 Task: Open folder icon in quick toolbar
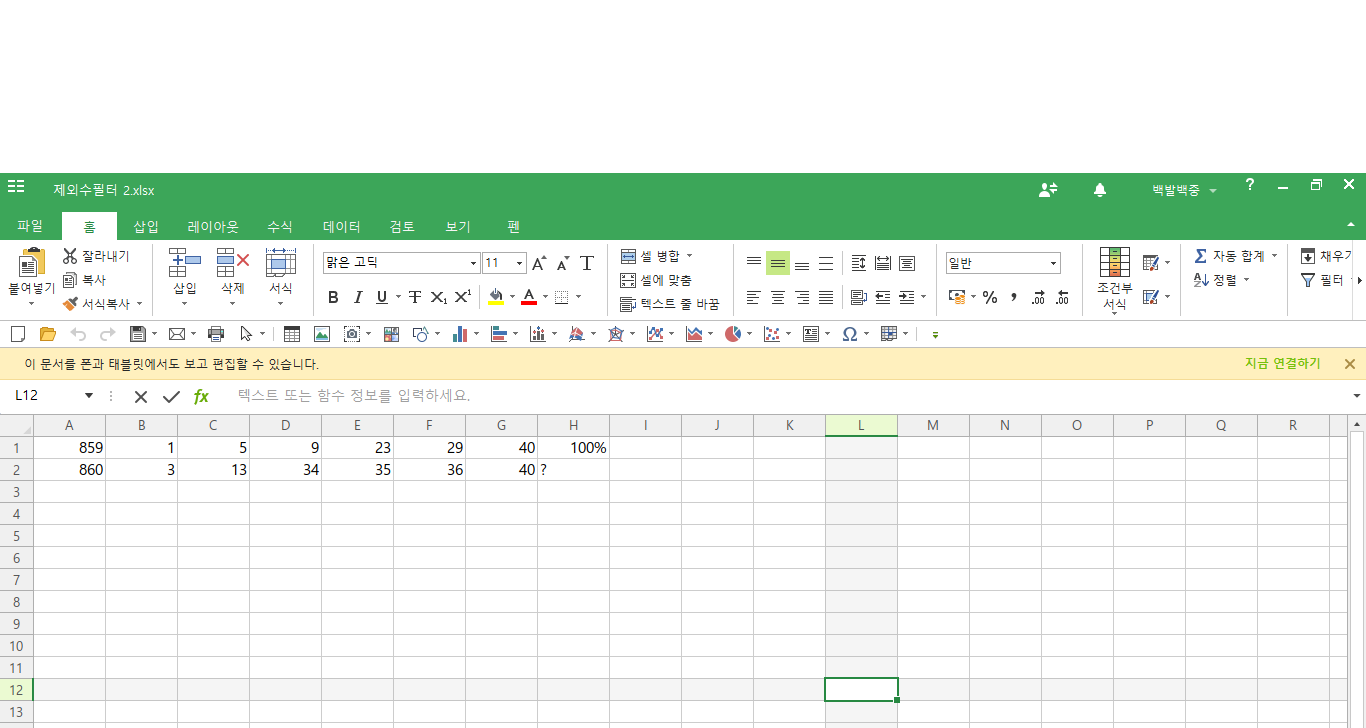click(47, 334)
